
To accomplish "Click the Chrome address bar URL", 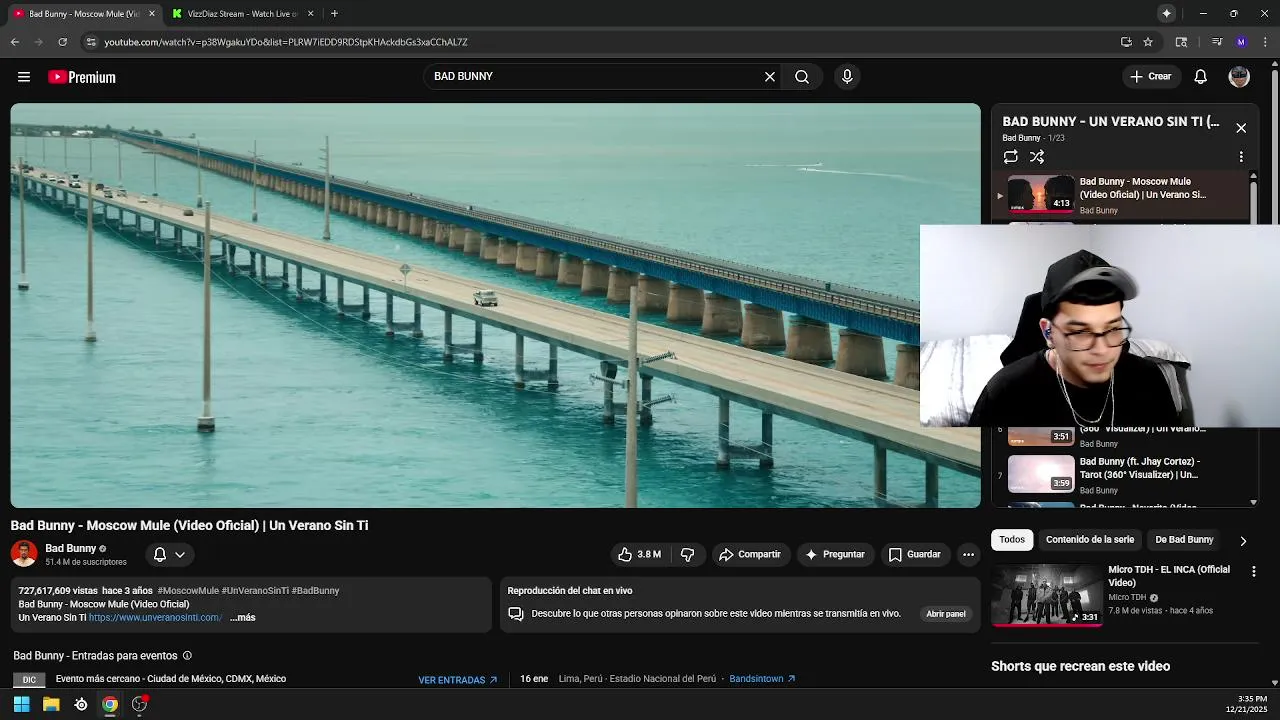I will (x=286, y=42).
